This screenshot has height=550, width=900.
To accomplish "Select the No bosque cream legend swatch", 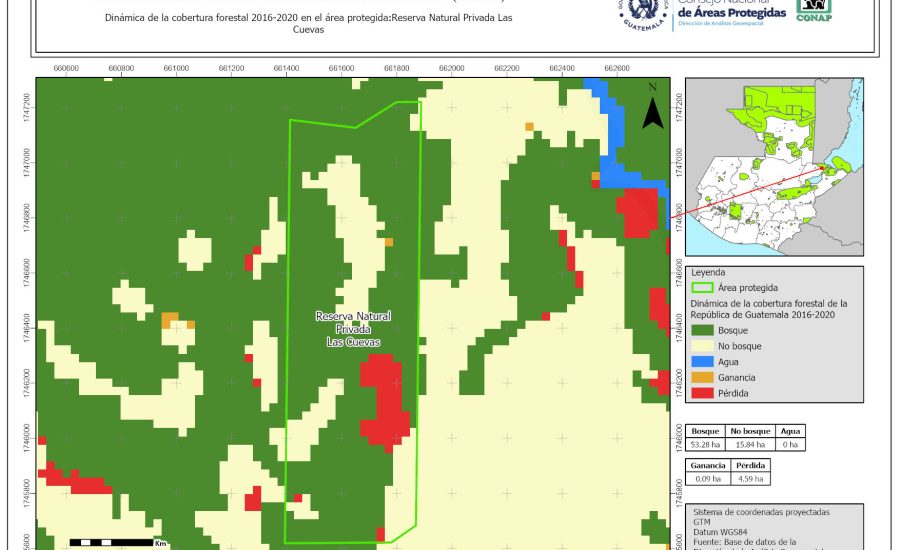I will pyautogui.click(x=702, y=345).
